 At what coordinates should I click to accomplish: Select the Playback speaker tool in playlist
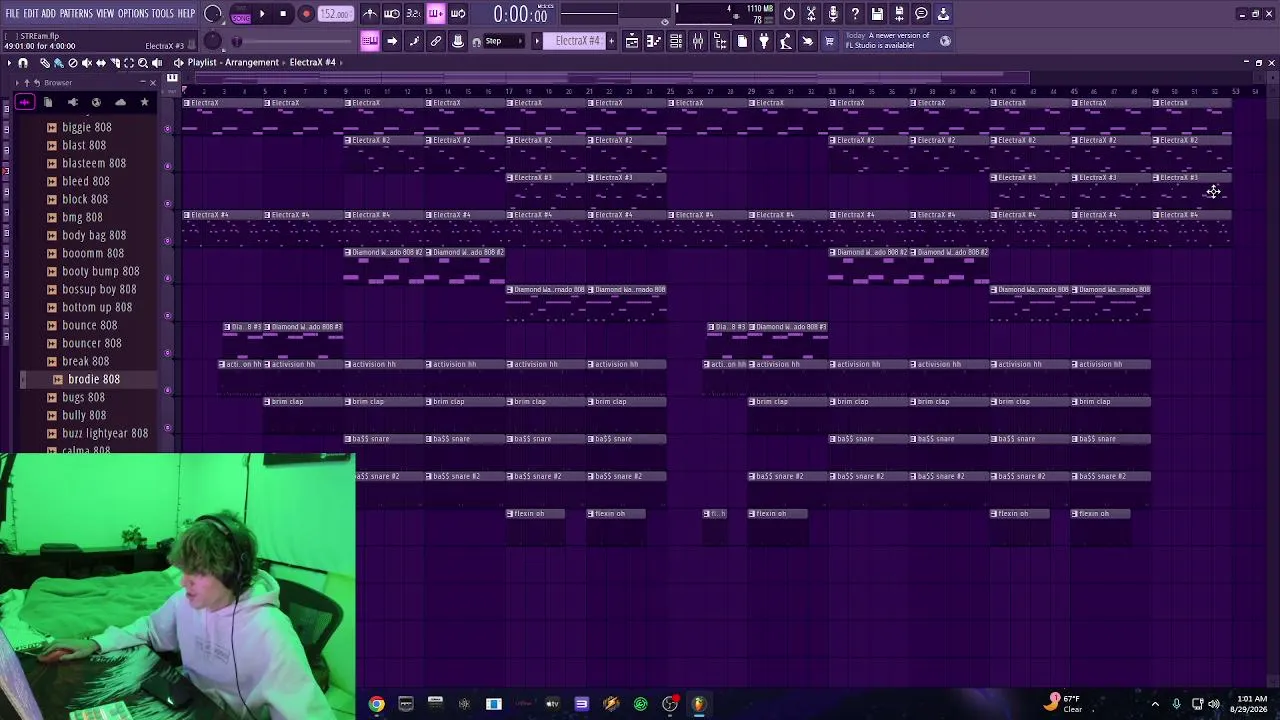157,63
